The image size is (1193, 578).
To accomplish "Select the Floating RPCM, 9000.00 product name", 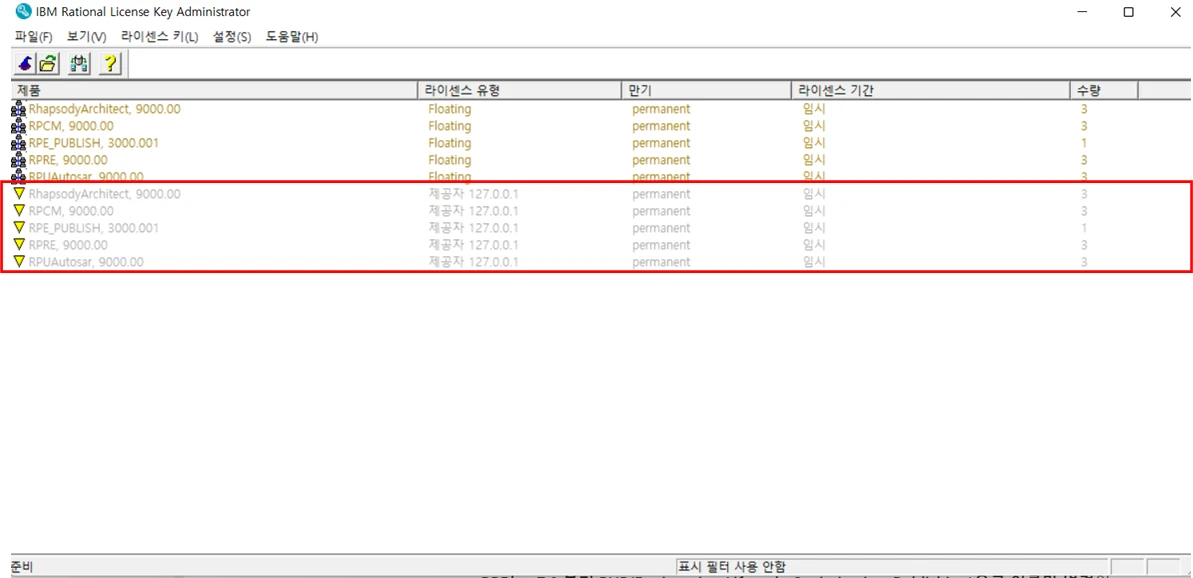I will [72, 126].
